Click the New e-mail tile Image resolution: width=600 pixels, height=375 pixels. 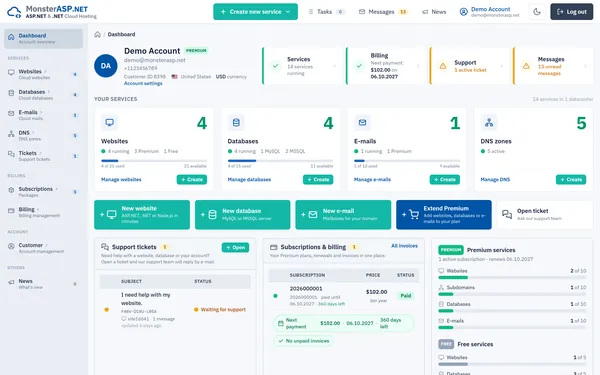343,215
